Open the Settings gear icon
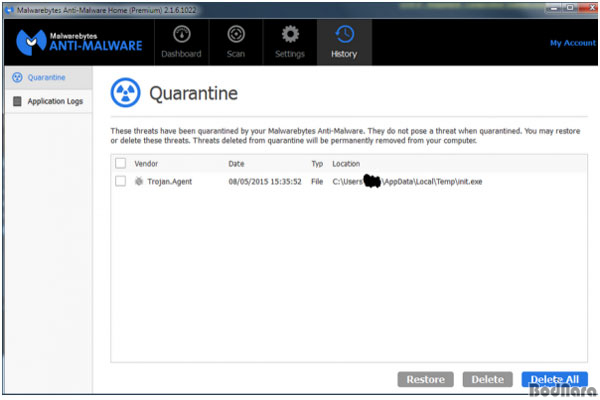Viewport: 600px width, 400px height. point(290,35)
